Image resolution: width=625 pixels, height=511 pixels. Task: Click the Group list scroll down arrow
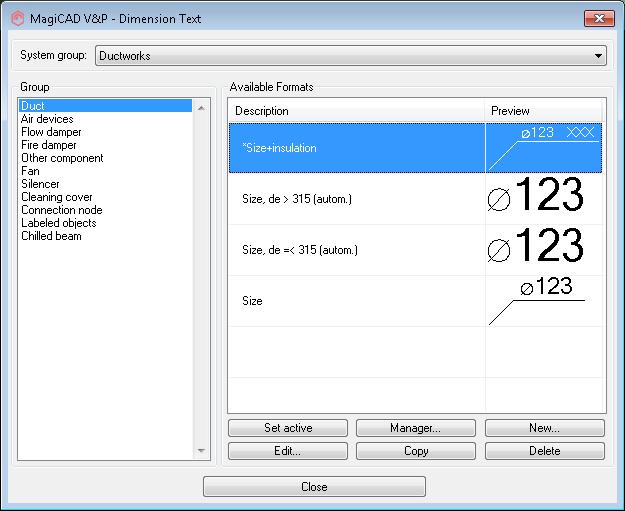[x=201, y=450]
